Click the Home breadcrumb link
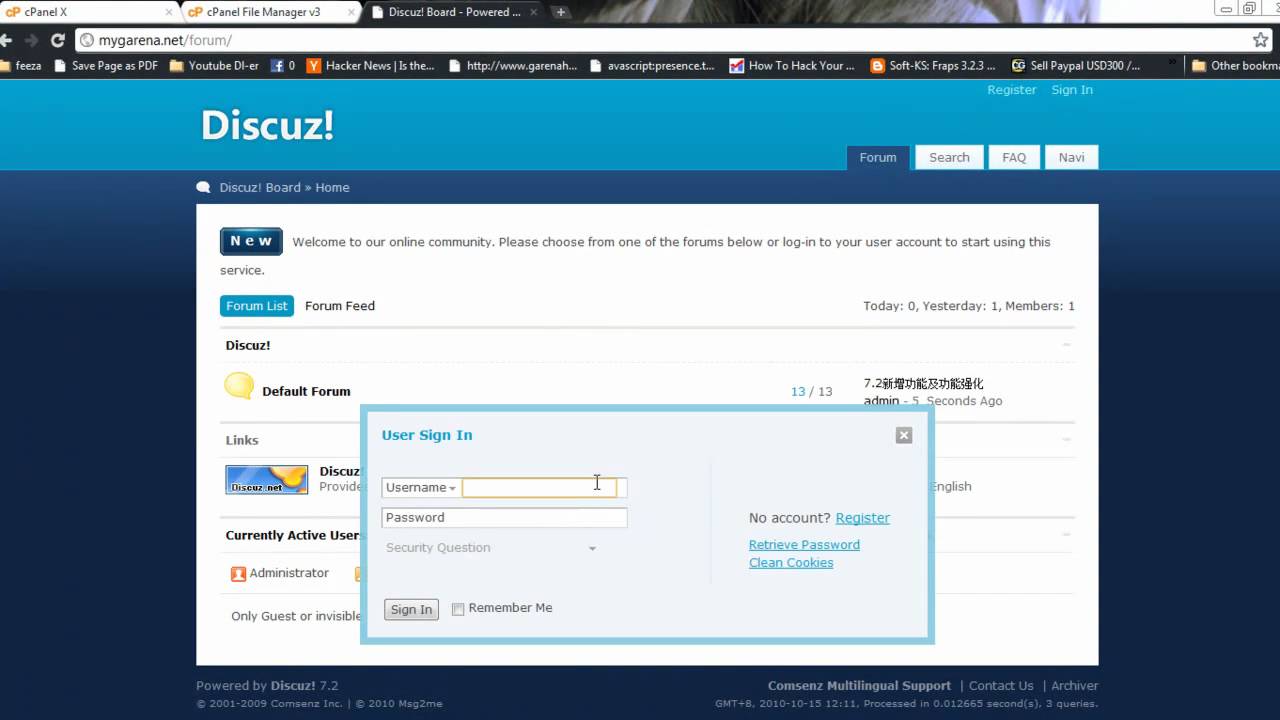 click(333, 187)
